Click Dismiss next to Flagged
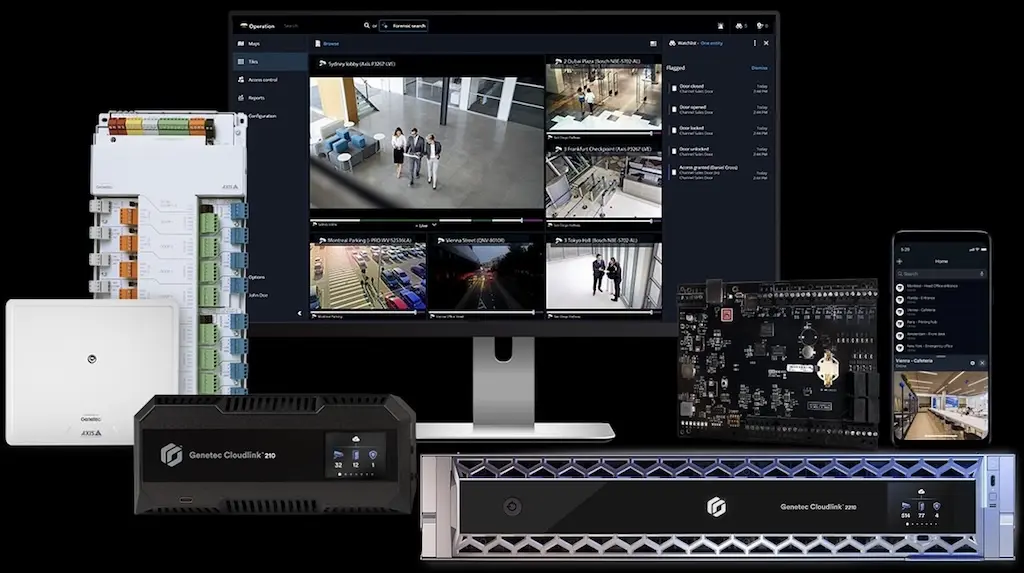 (x=760, y=68)
